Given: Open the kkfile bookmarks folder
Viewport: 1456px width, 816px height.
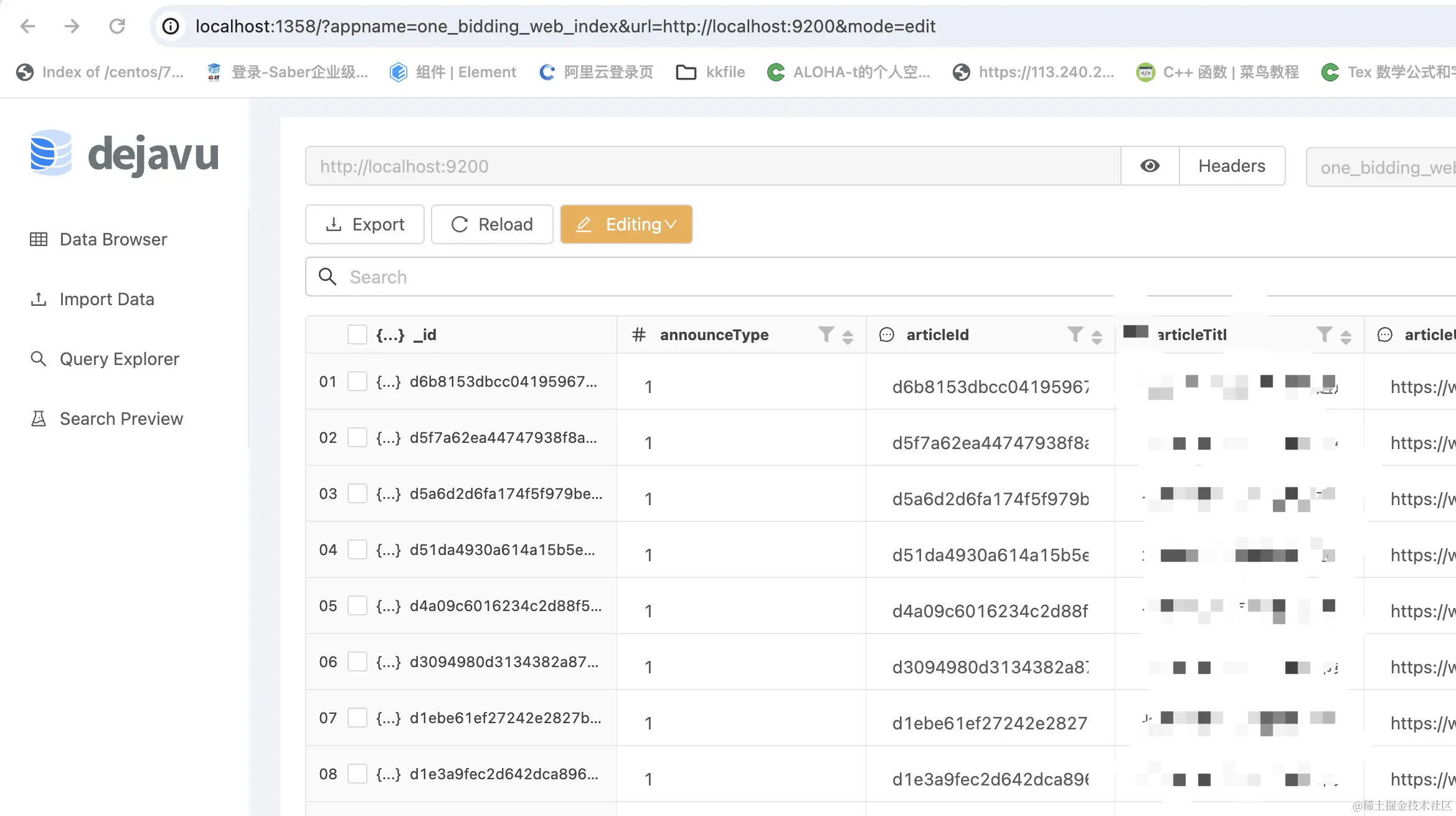Looking at the screenshot, I should coord(711,72).
